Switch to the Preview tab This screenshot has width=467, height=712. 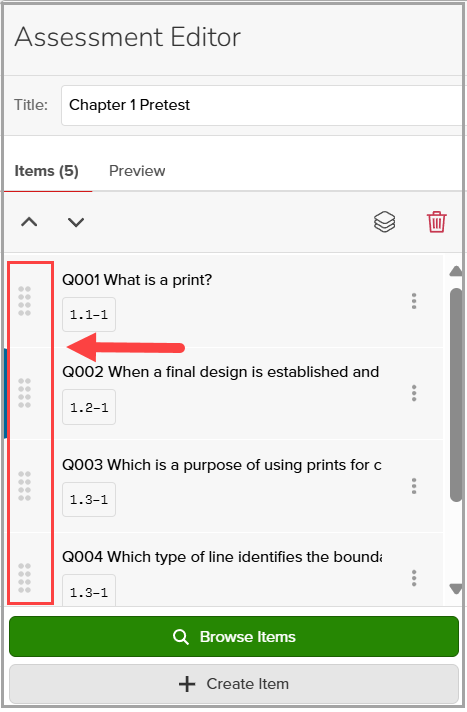137,171
